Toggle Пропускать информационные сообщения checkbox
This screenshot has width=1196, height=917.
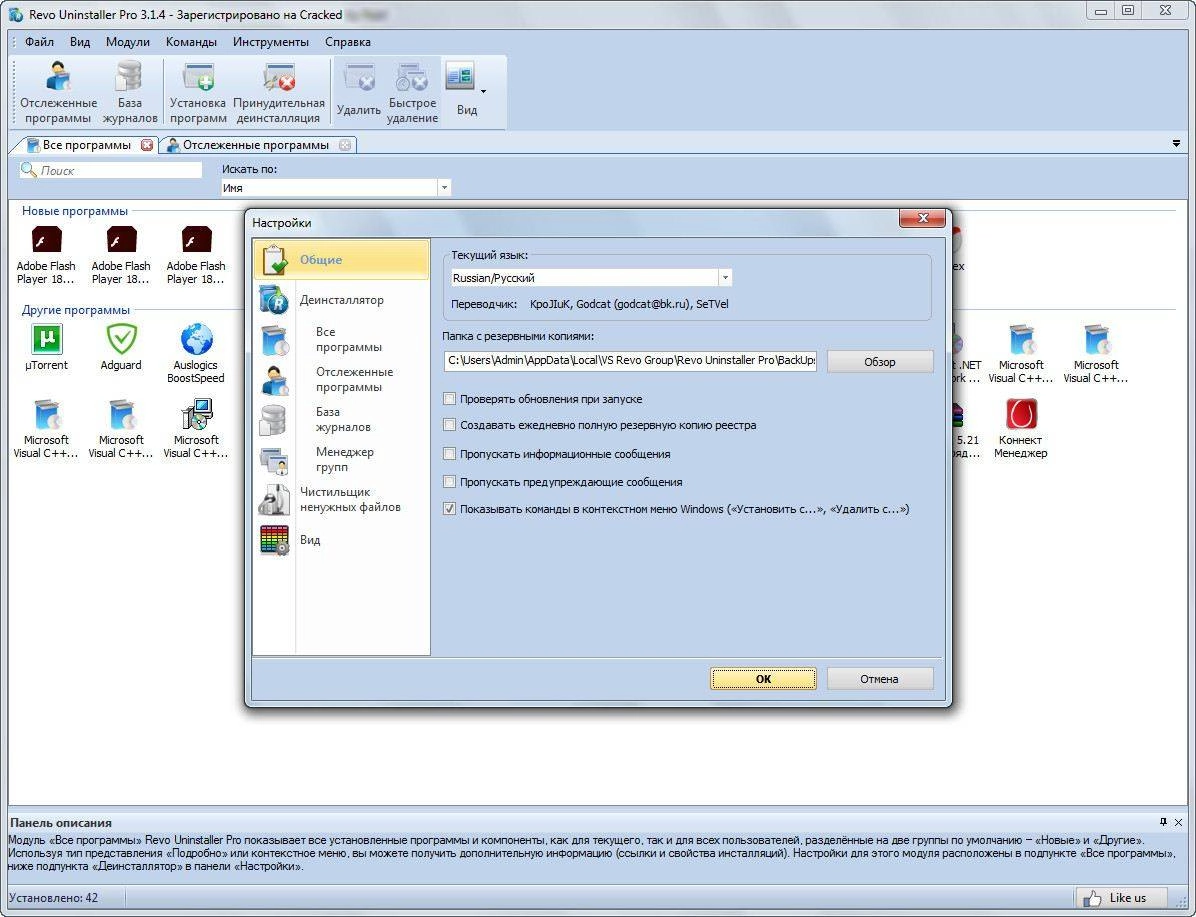pyautogui.click(x=449, y=454)
